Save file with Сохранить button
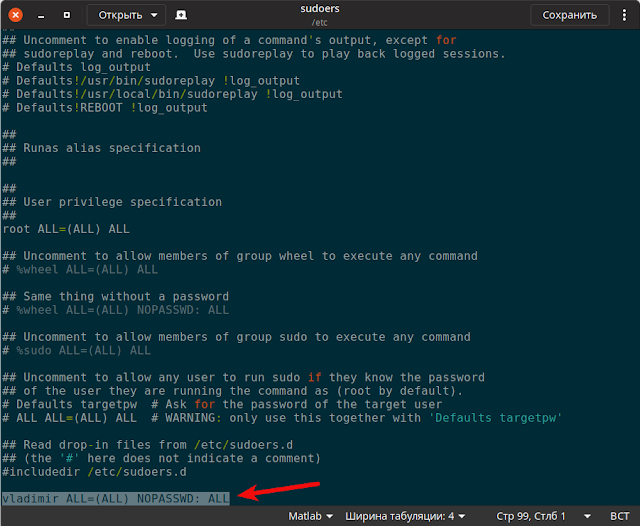Screen dimensions: 640x526 click(569, 15)
